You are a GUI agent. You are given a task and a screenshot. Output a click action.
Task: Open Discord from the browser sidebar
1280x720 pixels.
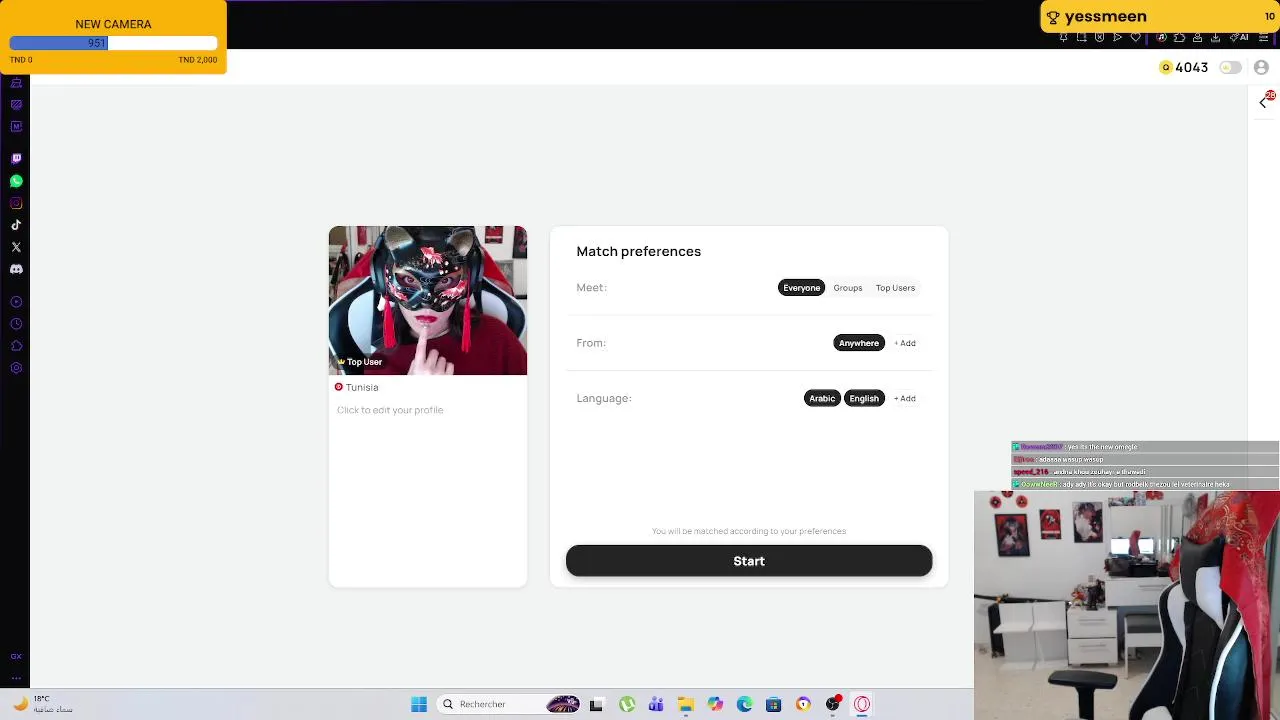pos(16,269)
